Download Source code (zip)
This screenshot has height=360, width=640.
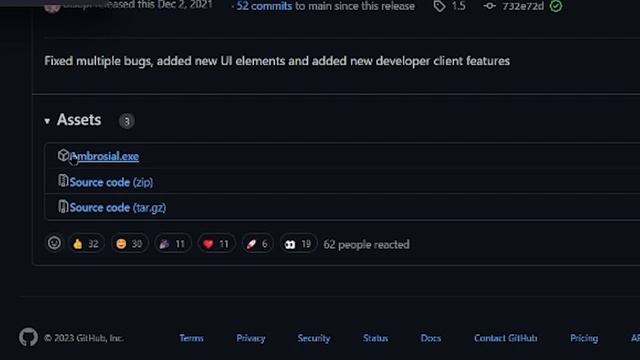(111, 182)
